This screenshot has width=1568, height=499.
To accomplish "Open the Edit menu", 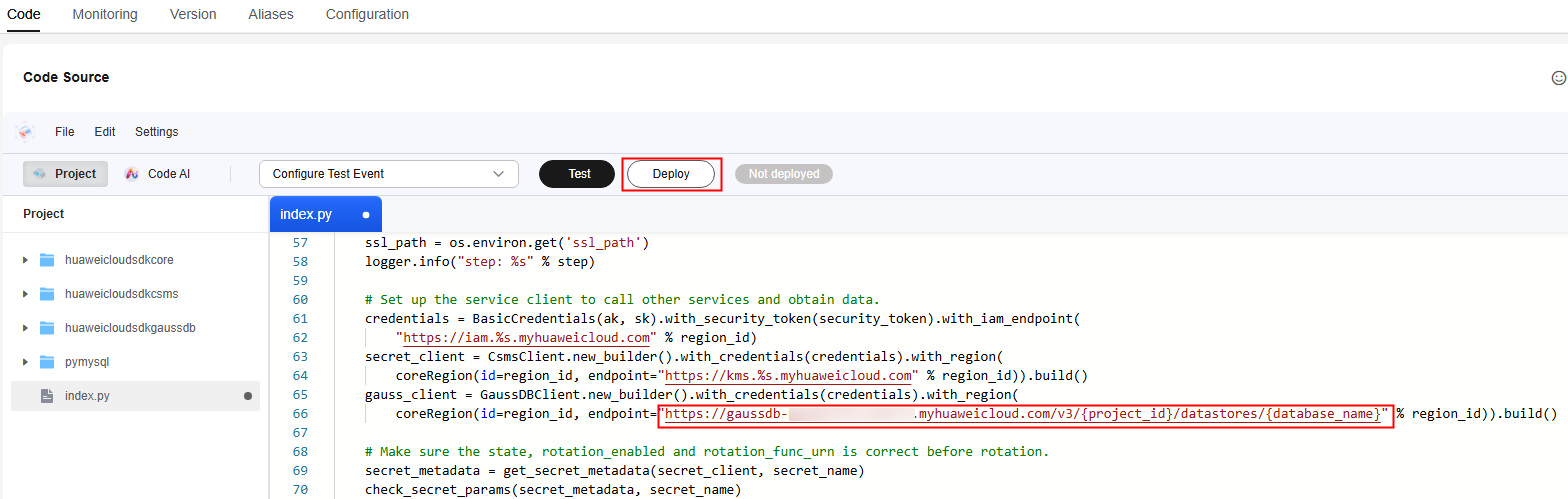I will tap(105, 132).
